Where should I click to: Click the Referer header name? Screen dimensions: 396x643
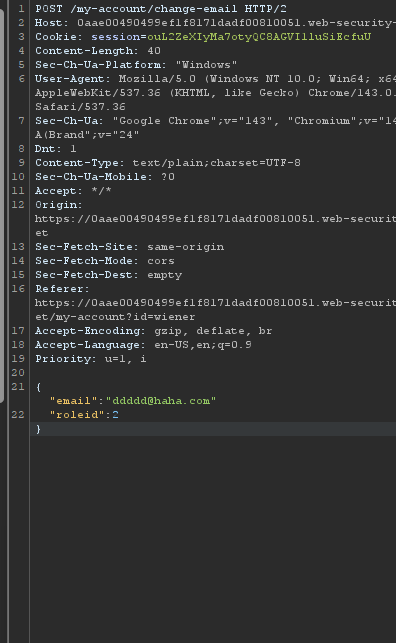(x=62, y=289)
